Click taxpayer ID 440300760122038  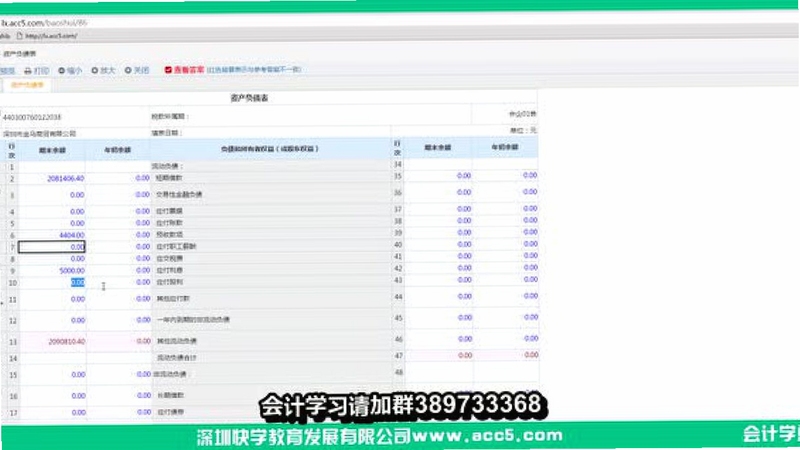(x=32, y=117)
